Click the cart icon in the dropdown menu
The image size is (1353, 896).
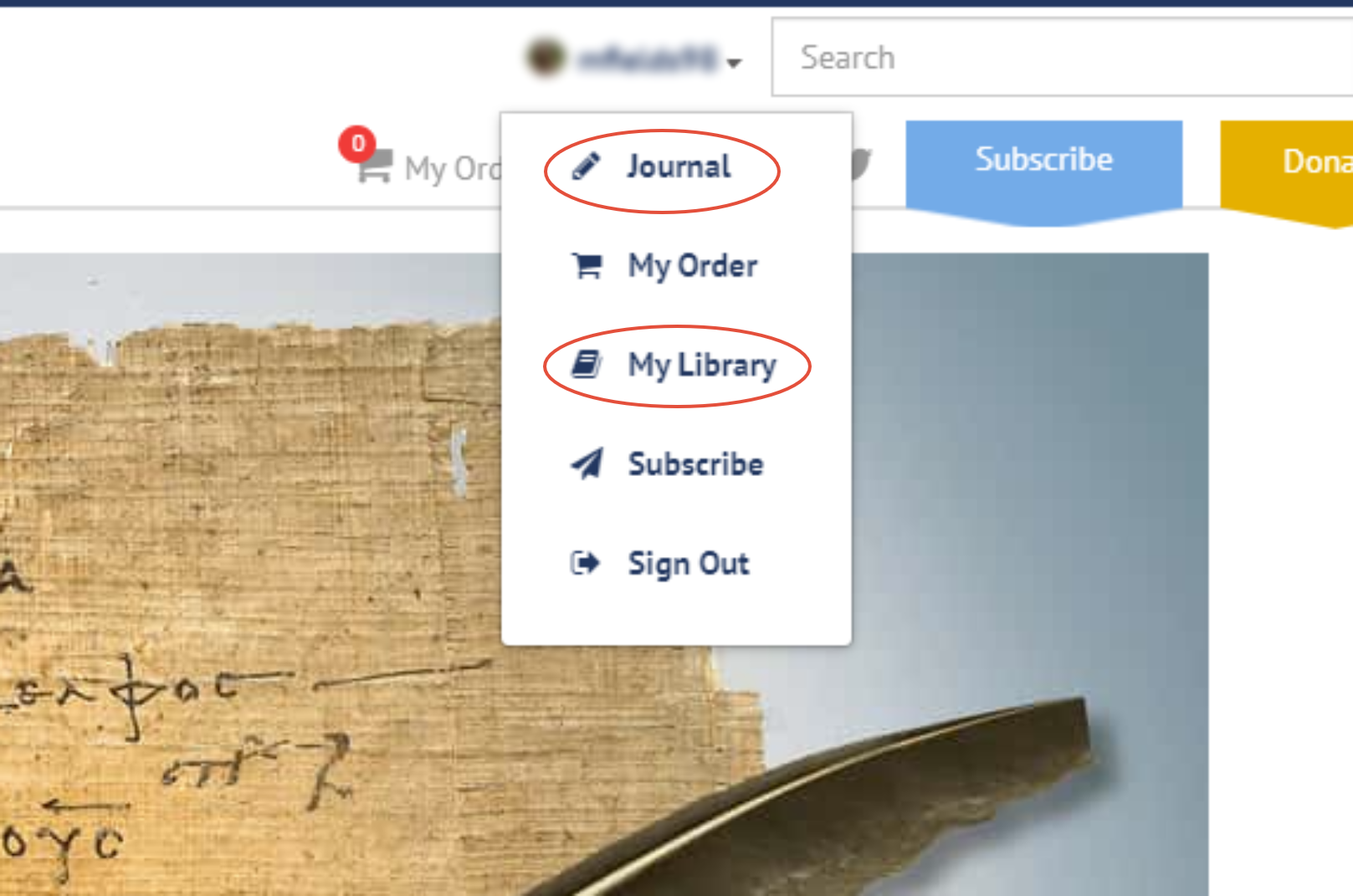pos(587,266)
